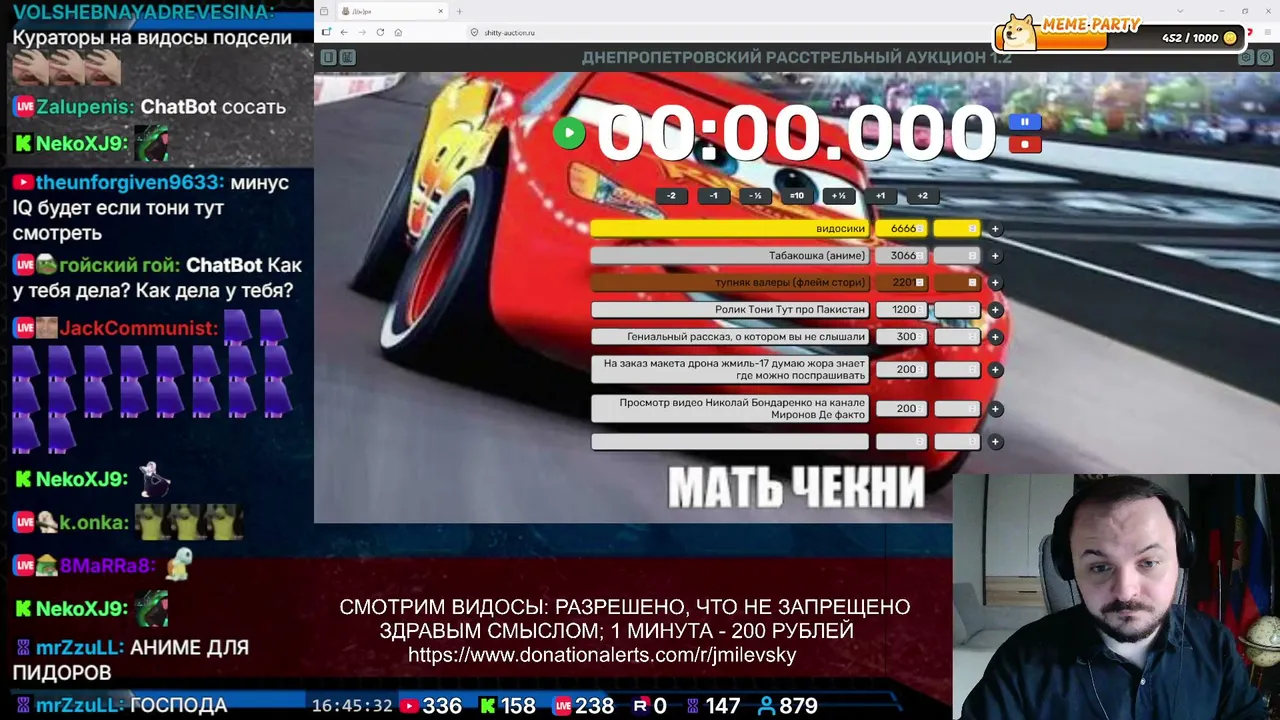Go to the browser home page icon
1280x720 pixels.
pos(398,32)
